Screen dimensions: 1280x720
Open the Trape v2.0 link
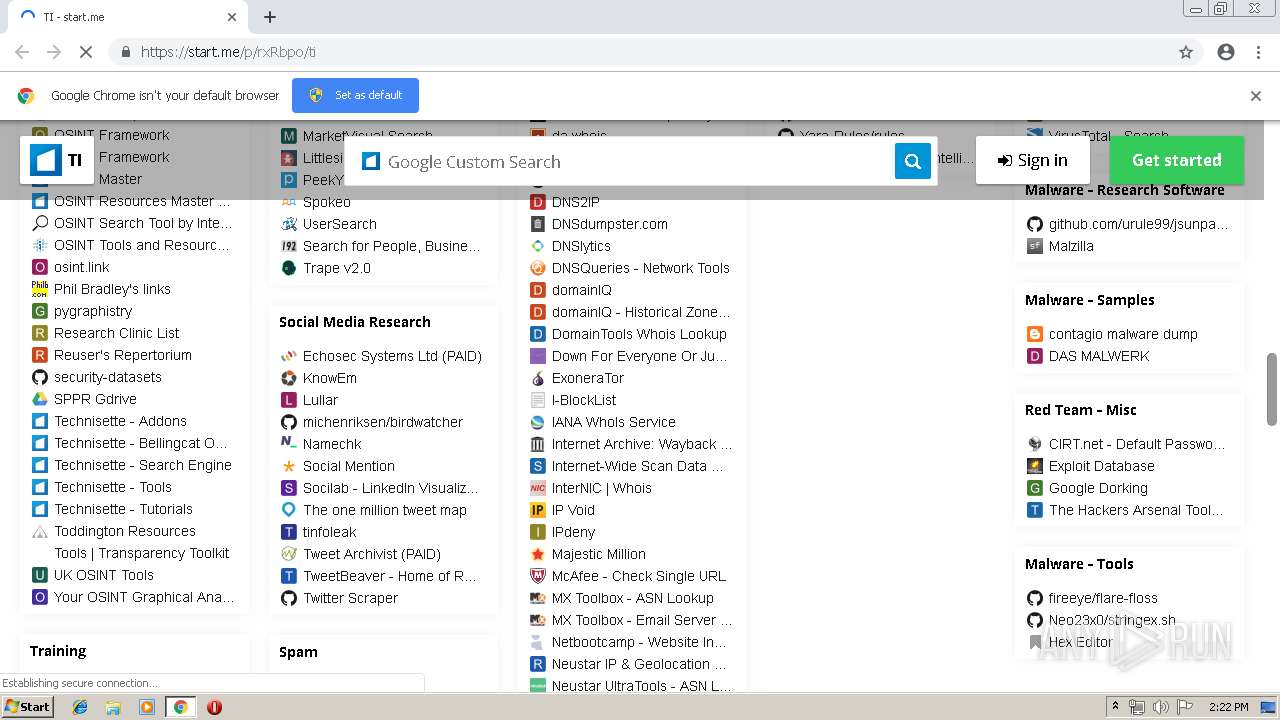click(x=337, y=268)
